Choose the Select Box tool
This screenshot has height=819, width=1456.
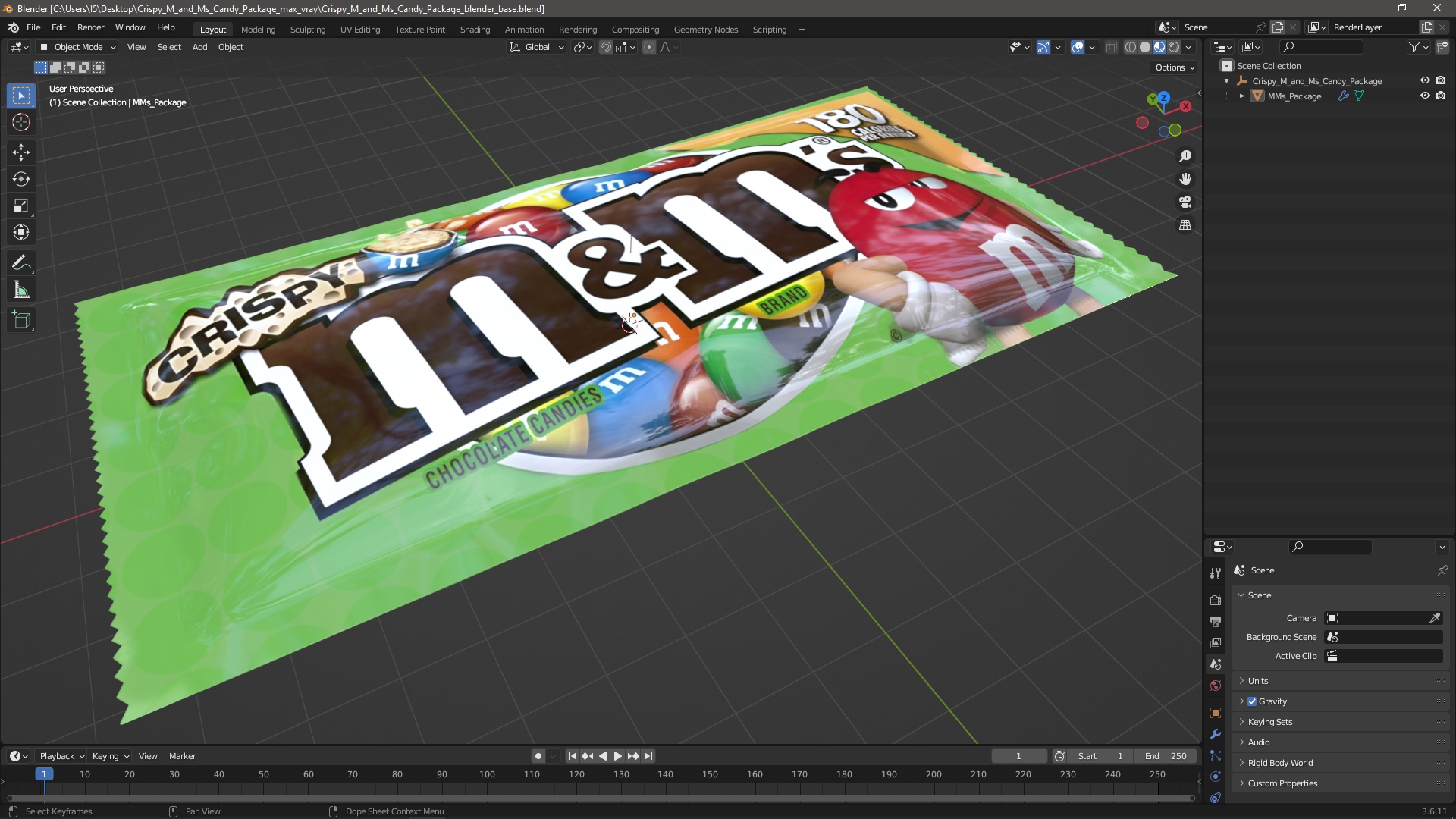[21, 96]
